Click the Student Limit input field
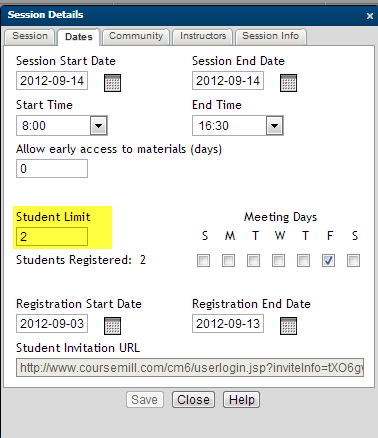Viewport: 378px width, 438px height. pyautogui.click(x=52, y=237)
